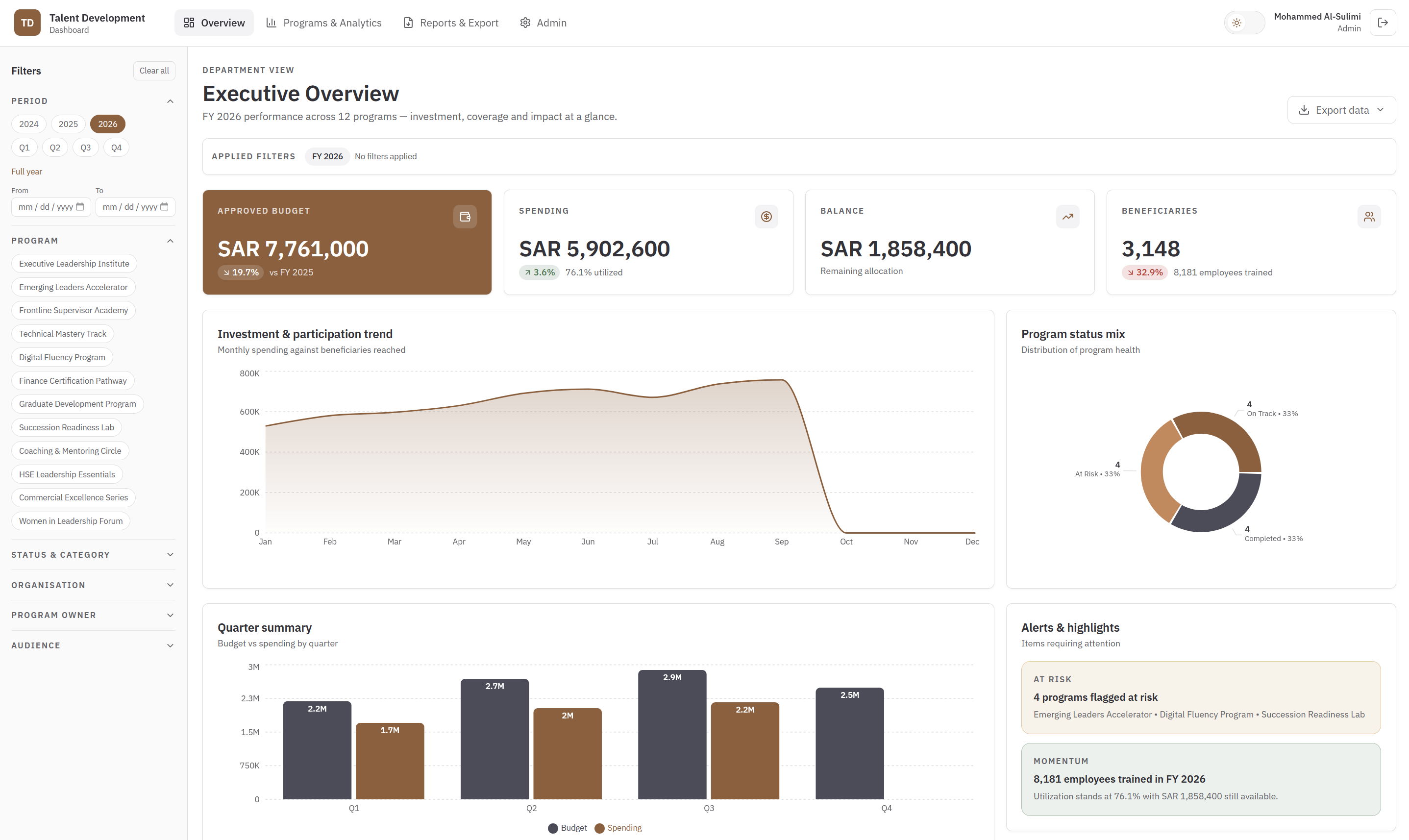Screen dimensions: 1409x840
Task: Click the trend arrow icon on Balance card
Action: (x=1067, y=217)
